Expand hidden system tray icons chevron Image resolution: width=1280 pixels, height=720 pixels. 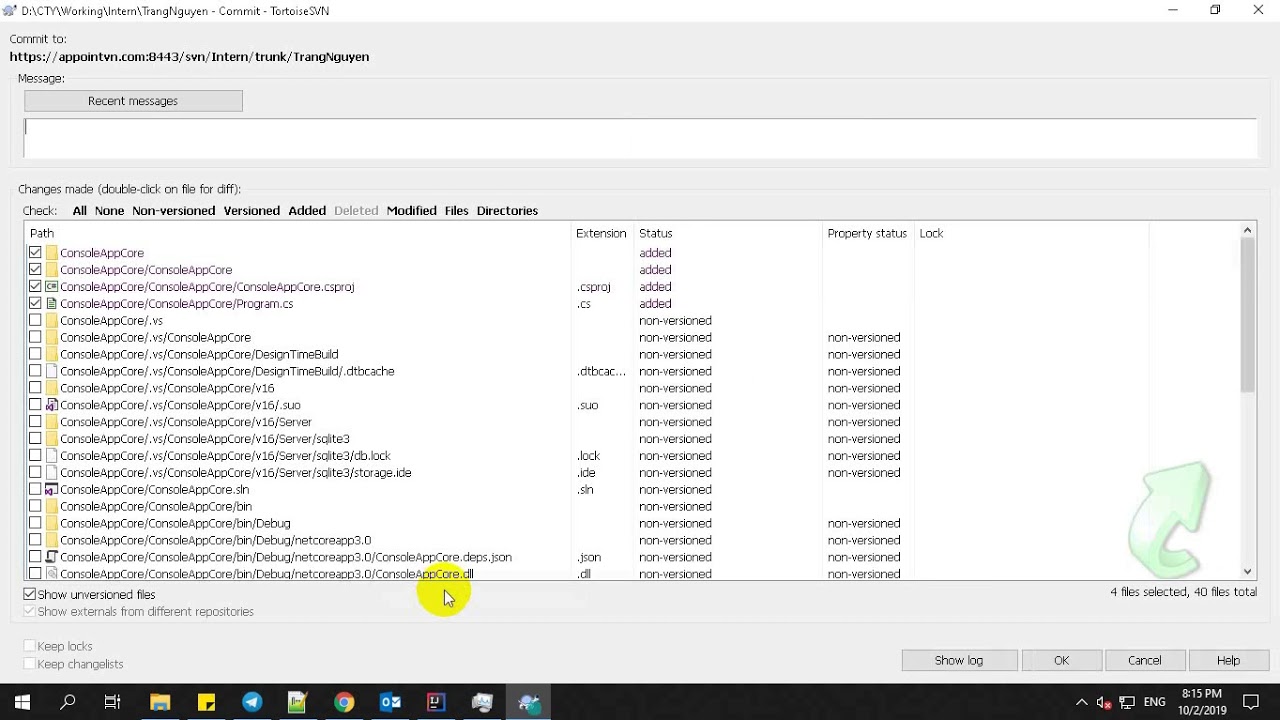(x=1081, y=703)
